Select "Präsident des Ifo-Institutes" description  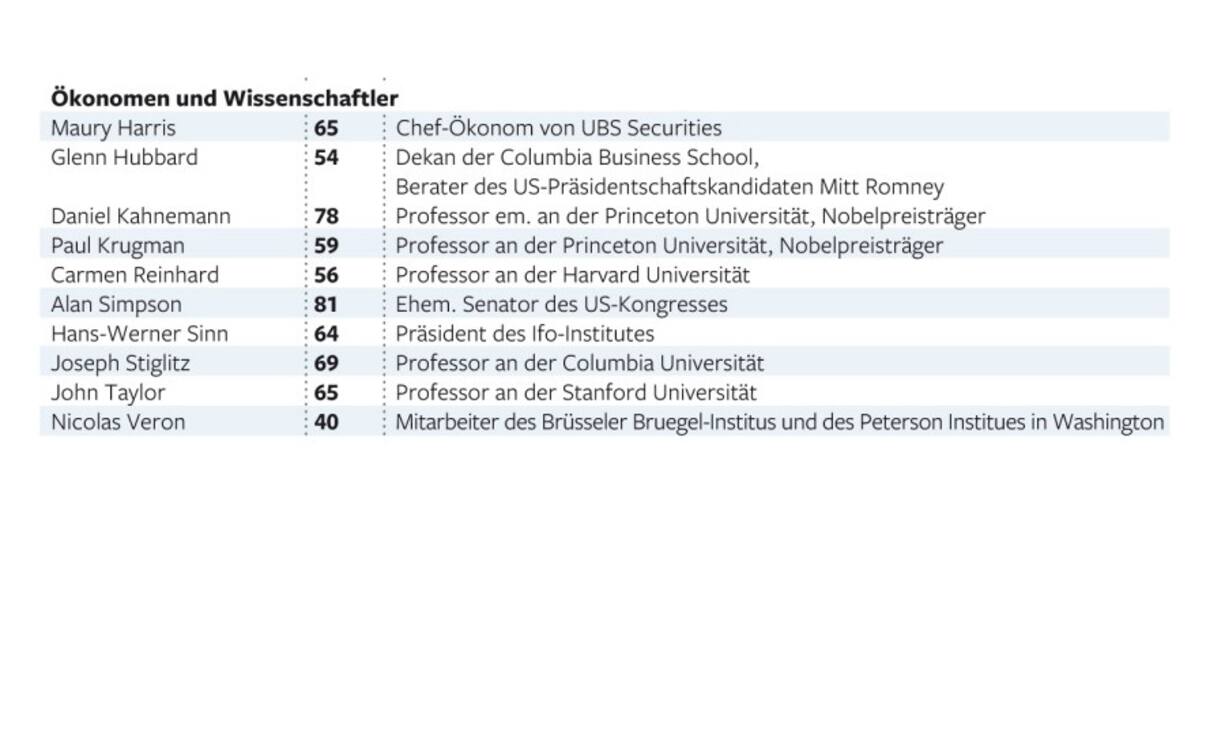point(524,334)
